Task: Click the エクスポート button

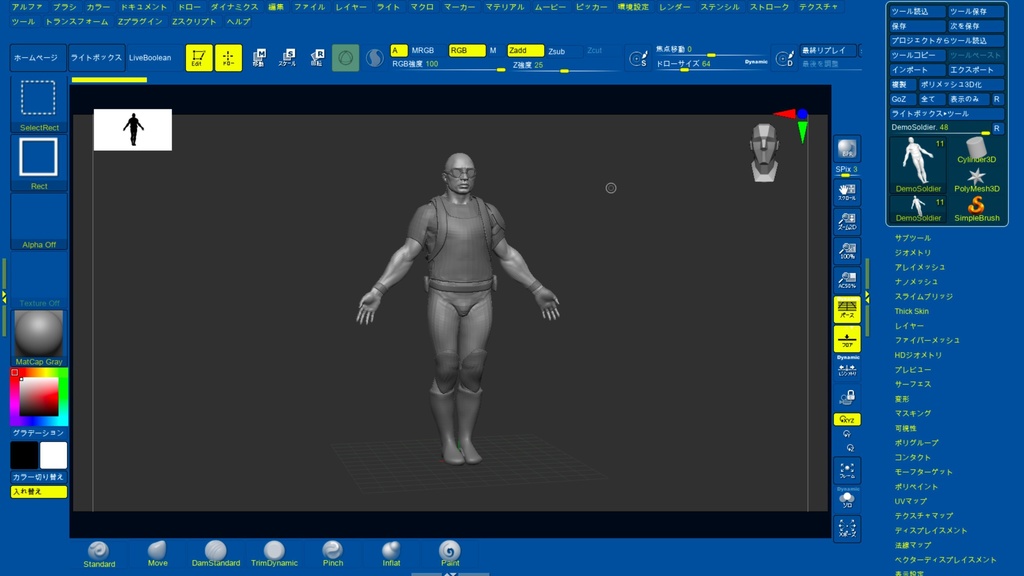Action: (x=976, y=70)
